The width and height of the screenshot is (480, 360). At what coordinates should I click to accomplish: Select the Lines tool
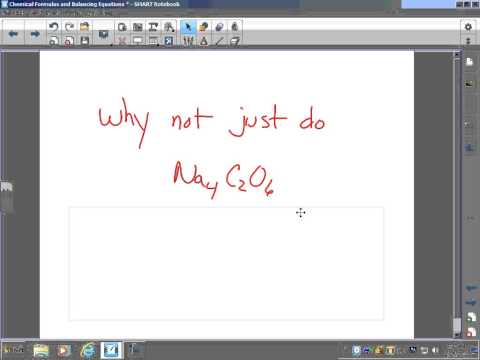pos(219,41)
